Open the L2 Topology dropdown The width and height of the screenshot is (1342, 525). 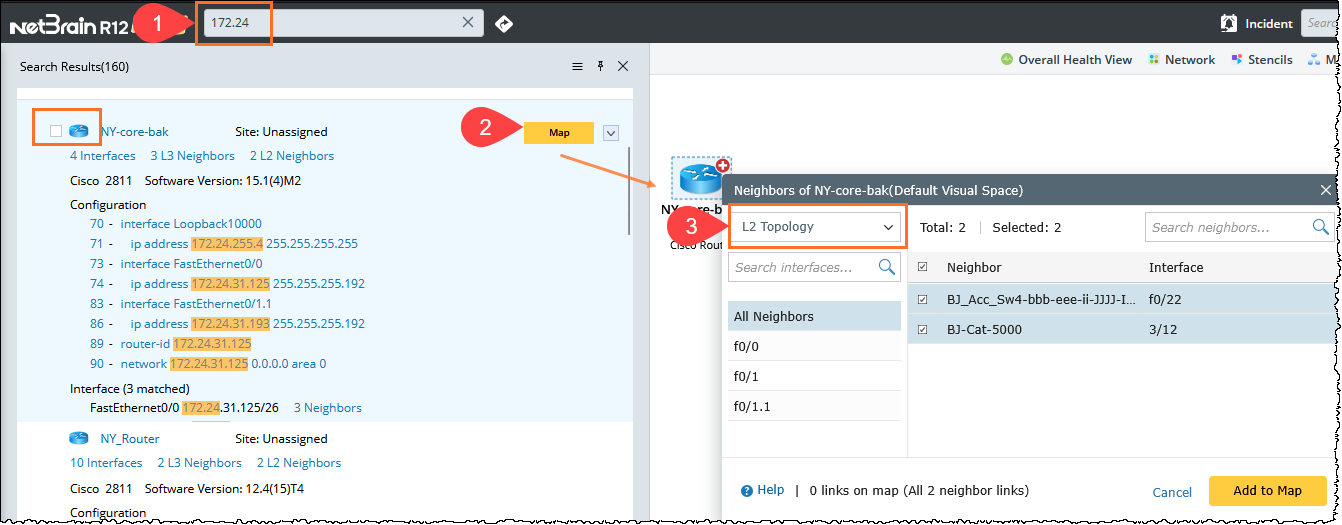(x=816, y=227)
